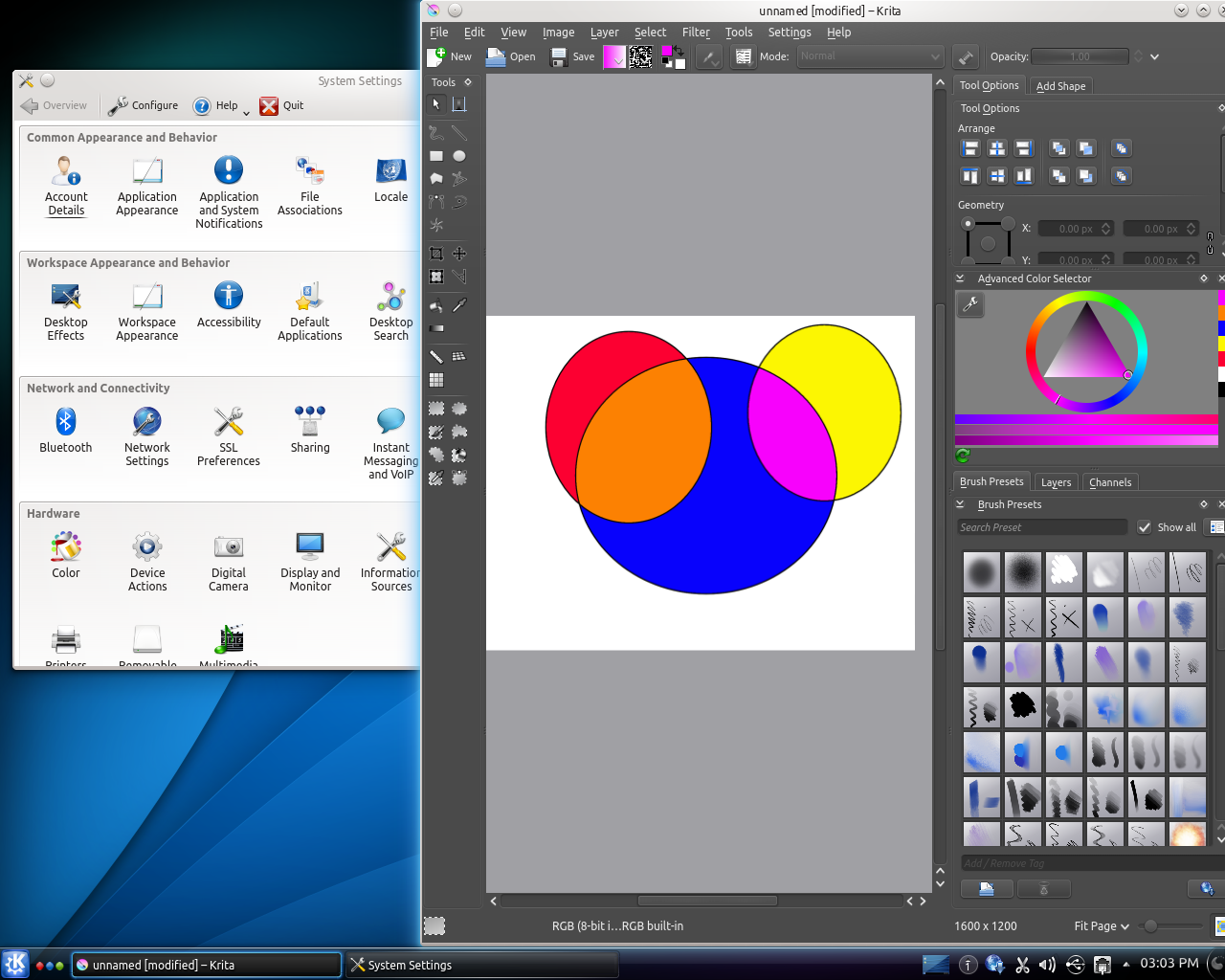Open the Advanced Color Selector wrench settings
1225x980 pixels.
[970, 304]
